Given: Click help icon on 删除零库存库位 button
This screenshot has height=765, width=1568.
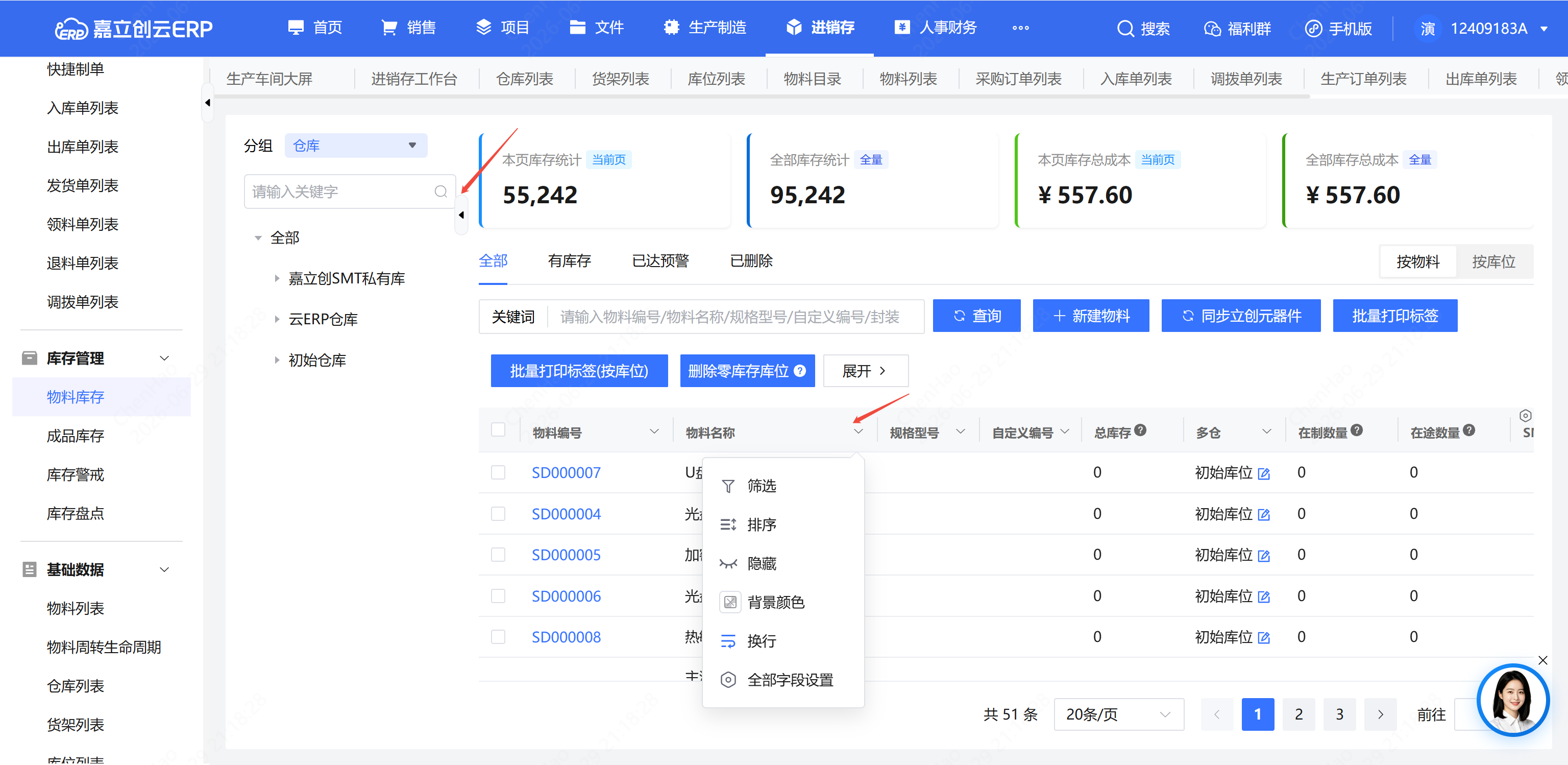Looking at the screenshot, I should coord(800,370).
